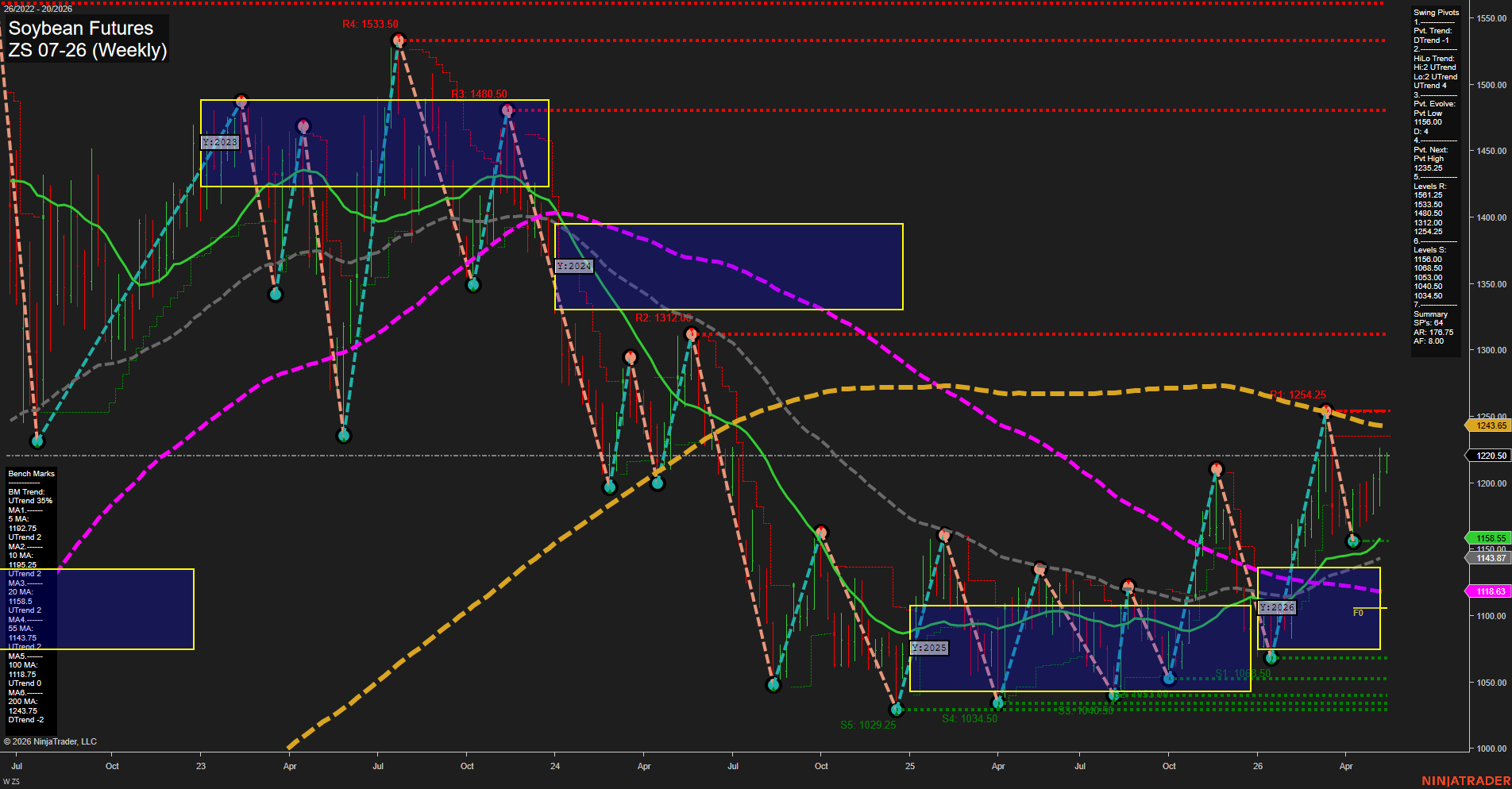1512x789 pixels.
Task: Click the 1100.00 price axis label
Action: point(1491,616)
